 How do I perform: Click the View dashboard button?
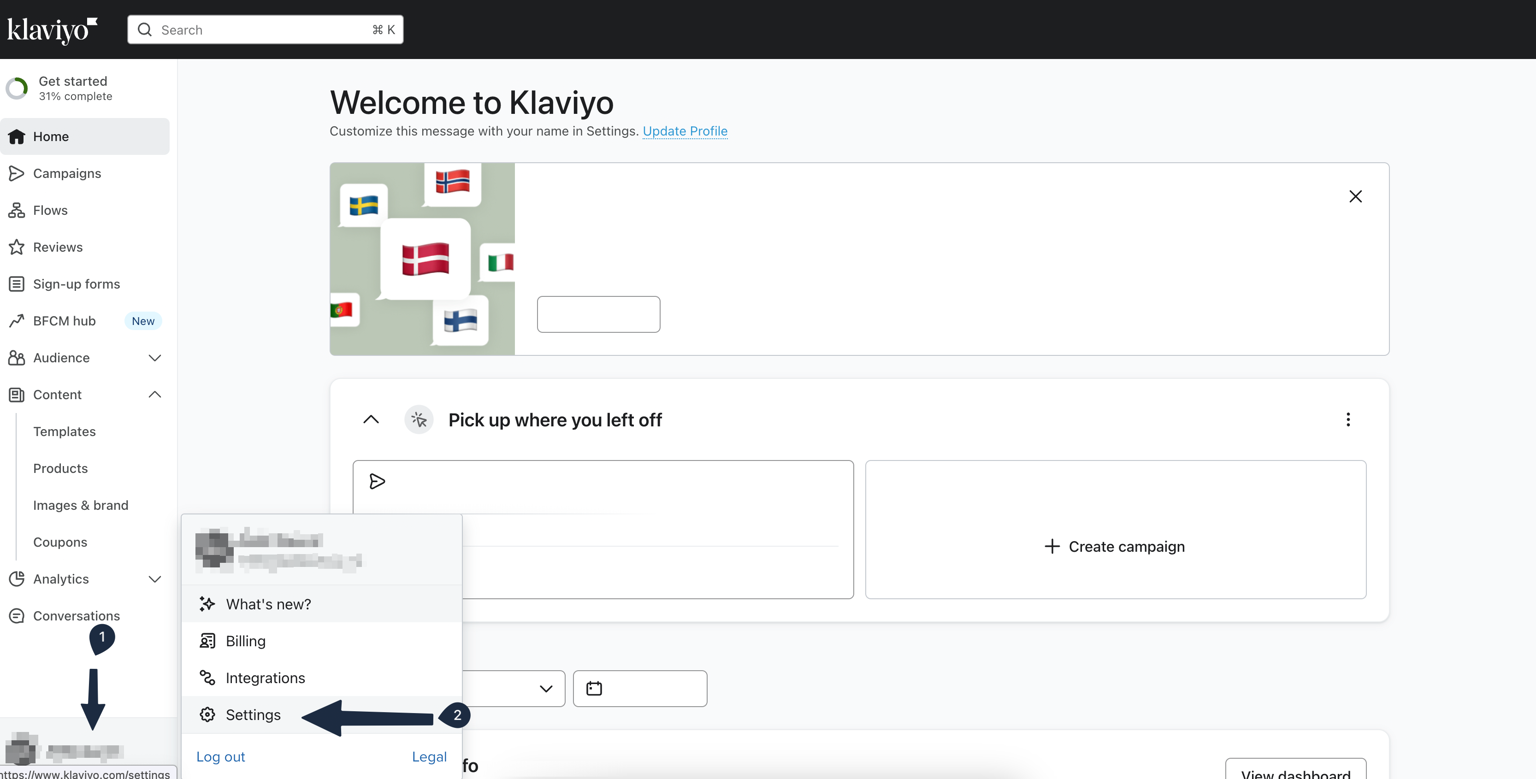tap(1296, 768)
